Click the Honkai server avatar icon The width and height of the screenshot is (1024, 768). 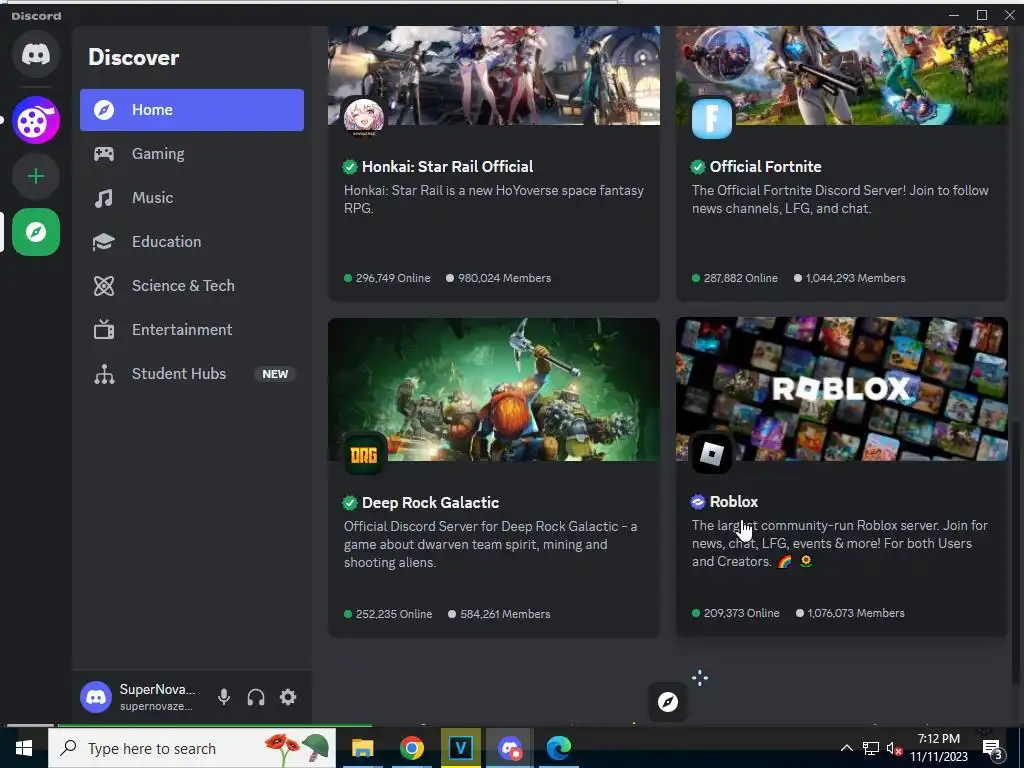[364, 118]
